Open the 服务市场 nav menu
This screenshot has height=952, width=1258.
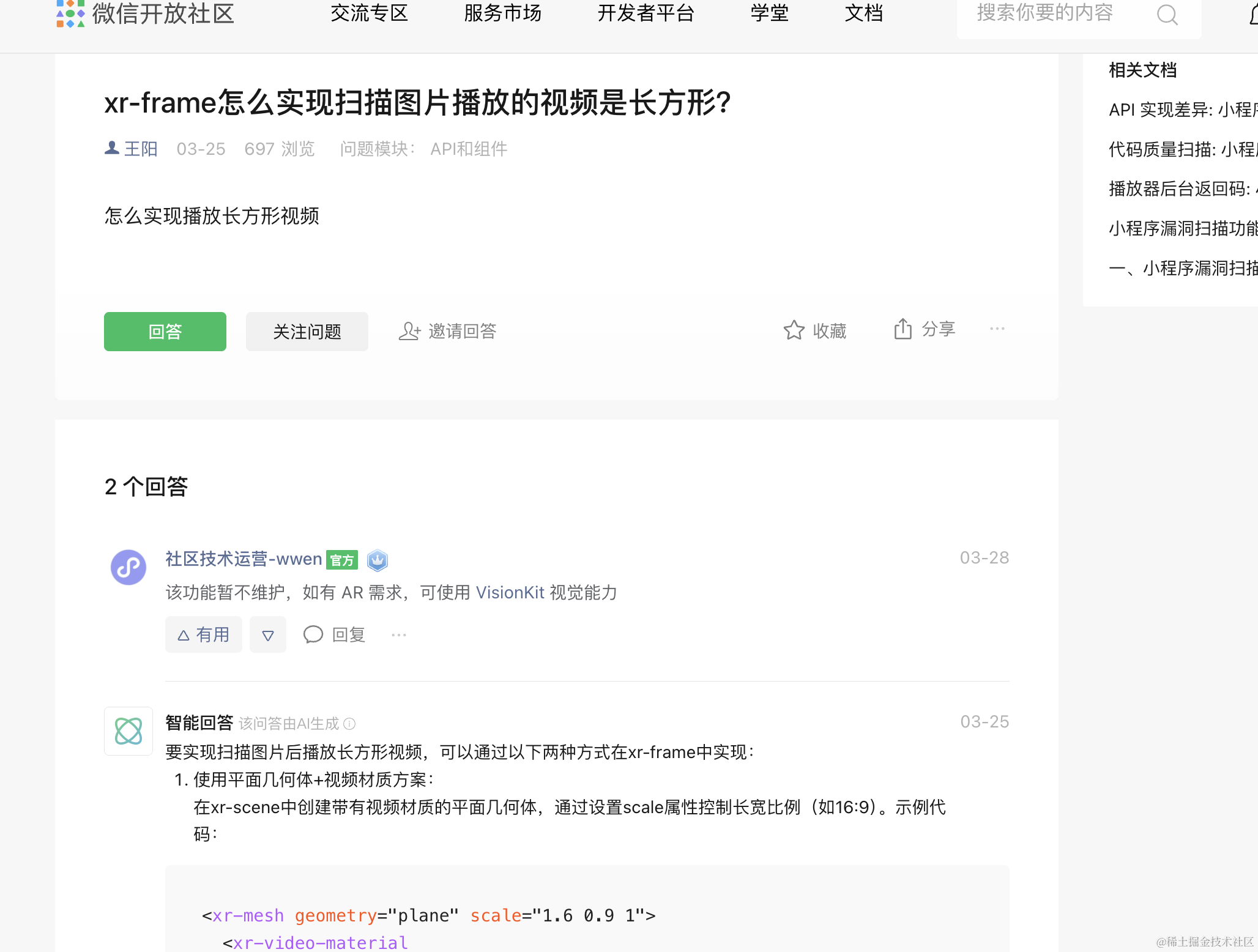[502, 13]
